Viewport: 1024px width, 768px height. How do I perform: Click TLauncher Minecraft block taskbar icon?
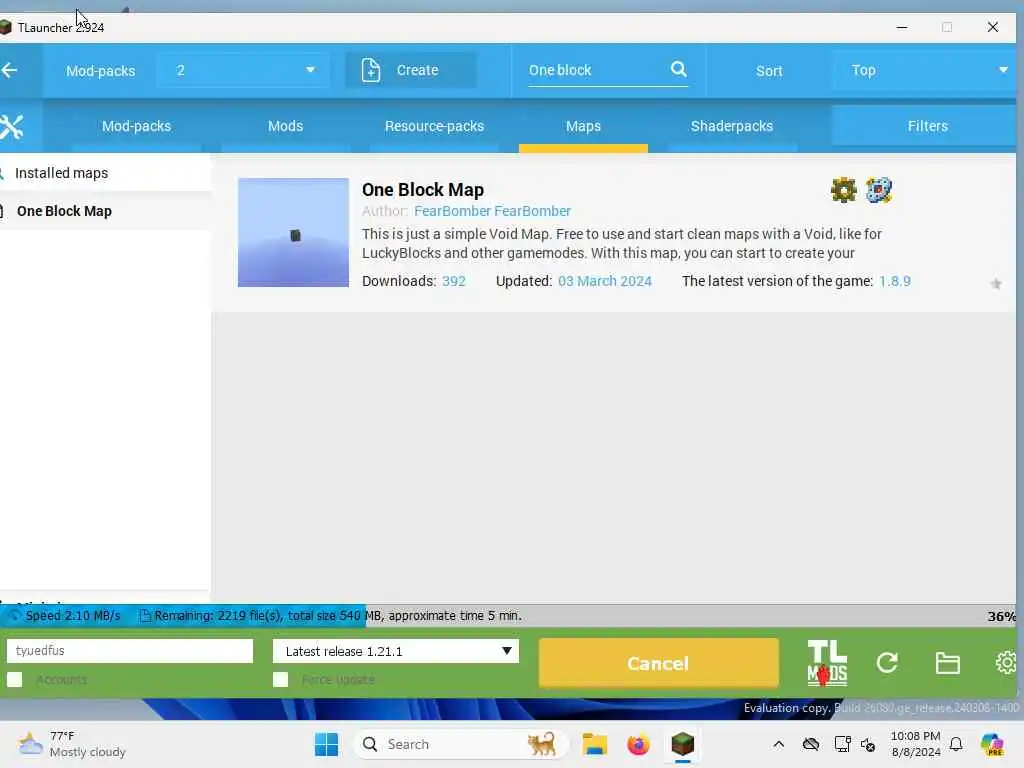point(682,744)
